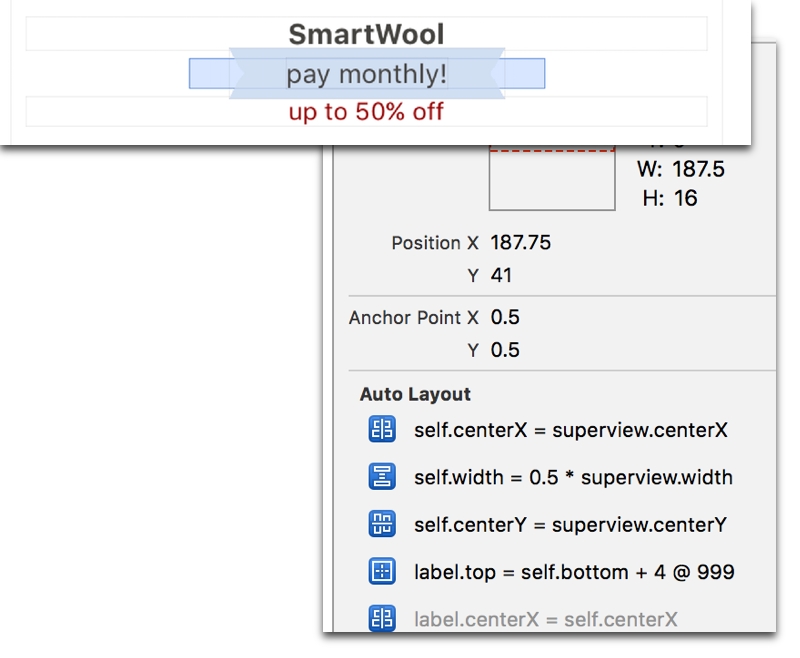This screenshot has height=658, width=800.
Task: Select self.width = 0.5 * superview.width constraint
Action: 573,478
